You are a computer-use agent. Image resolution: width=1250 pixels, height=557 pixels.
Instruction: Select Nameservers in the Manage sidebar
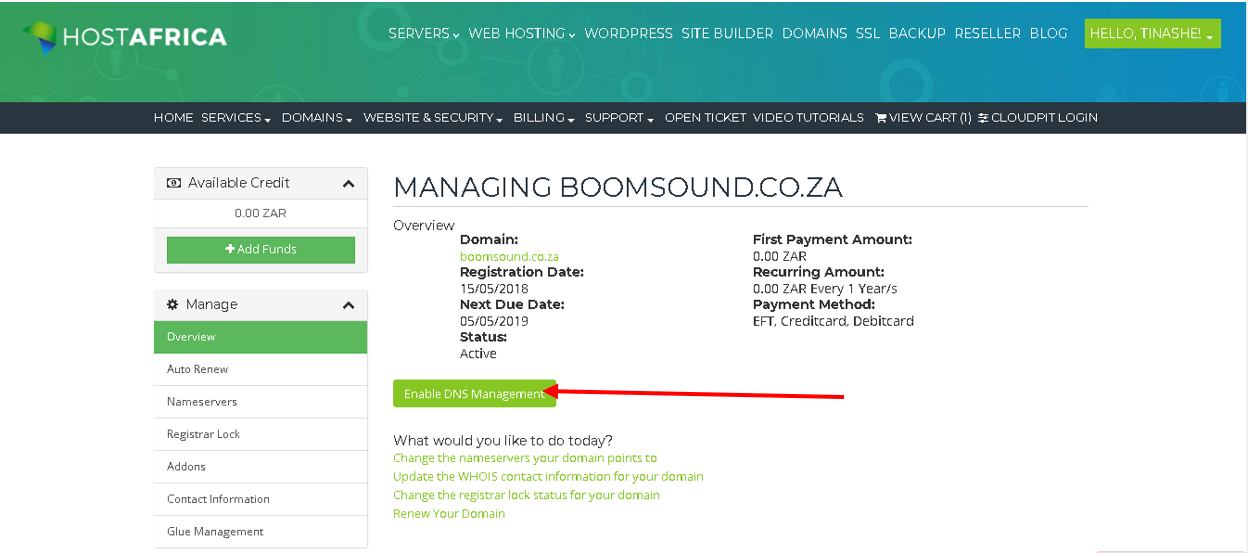click(260, 402)
